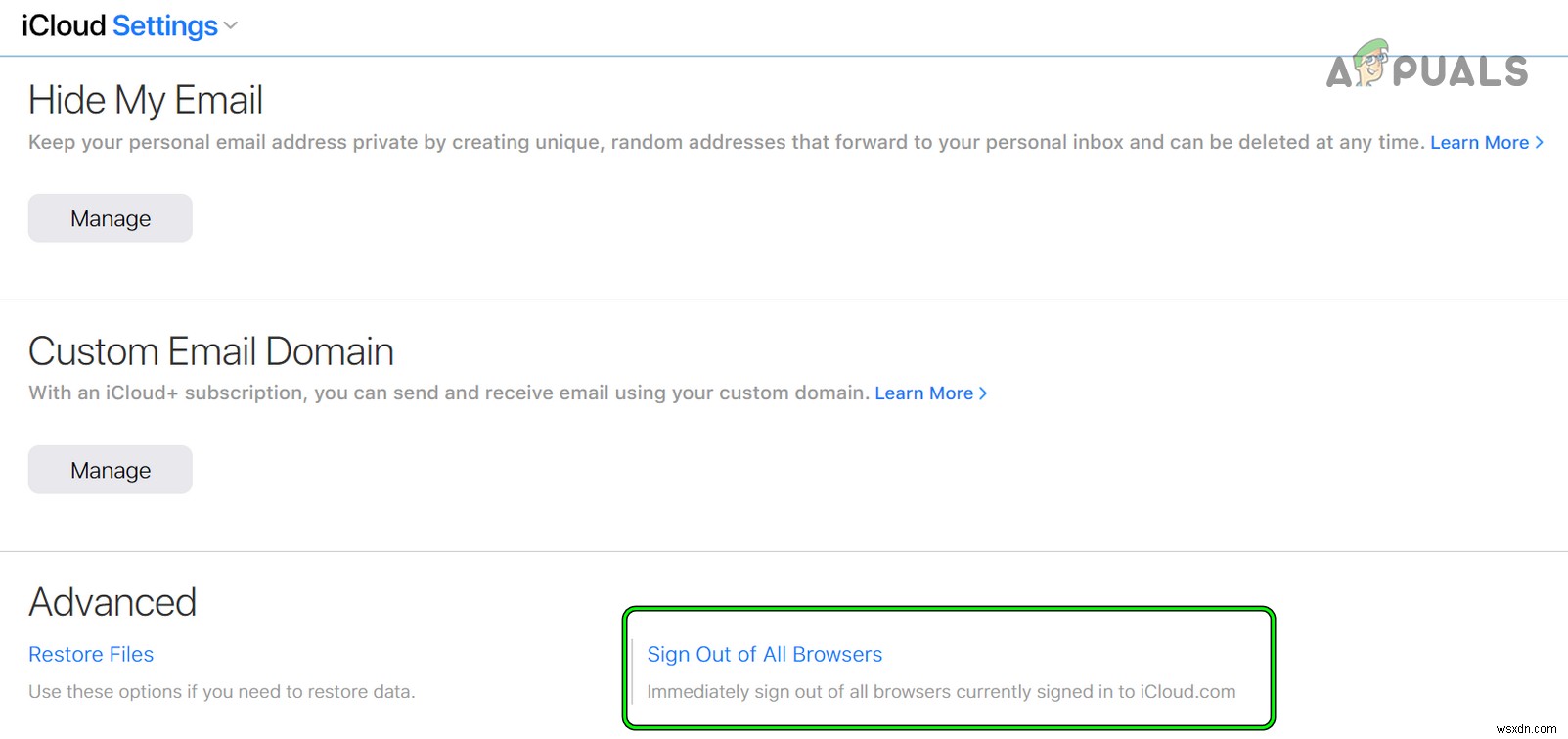Click the iCloud+ subscription description text
1568x739 pixels.
[448, 393]
